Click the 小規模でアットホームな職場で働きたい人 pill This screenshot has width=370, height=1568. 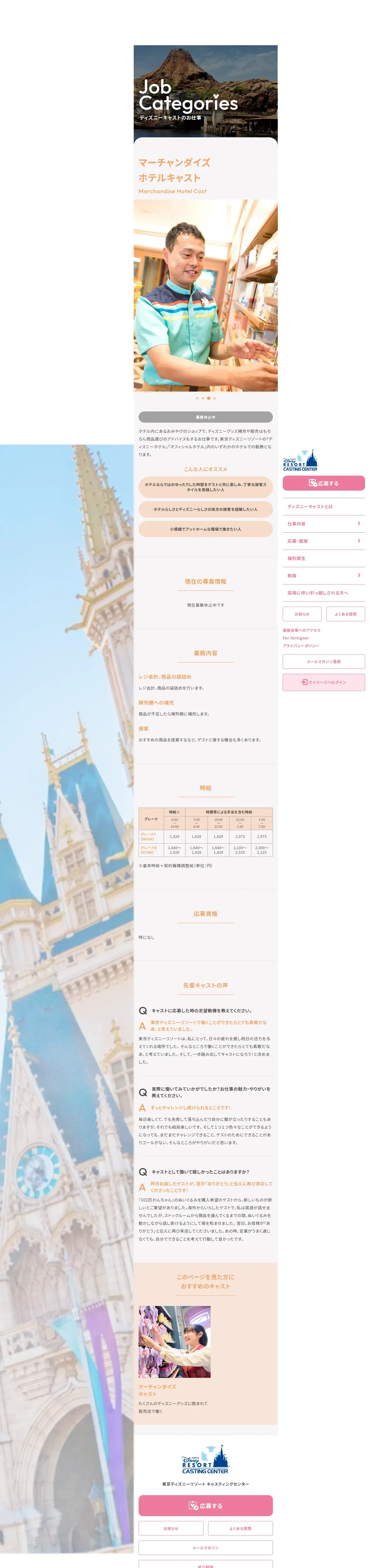205,529
